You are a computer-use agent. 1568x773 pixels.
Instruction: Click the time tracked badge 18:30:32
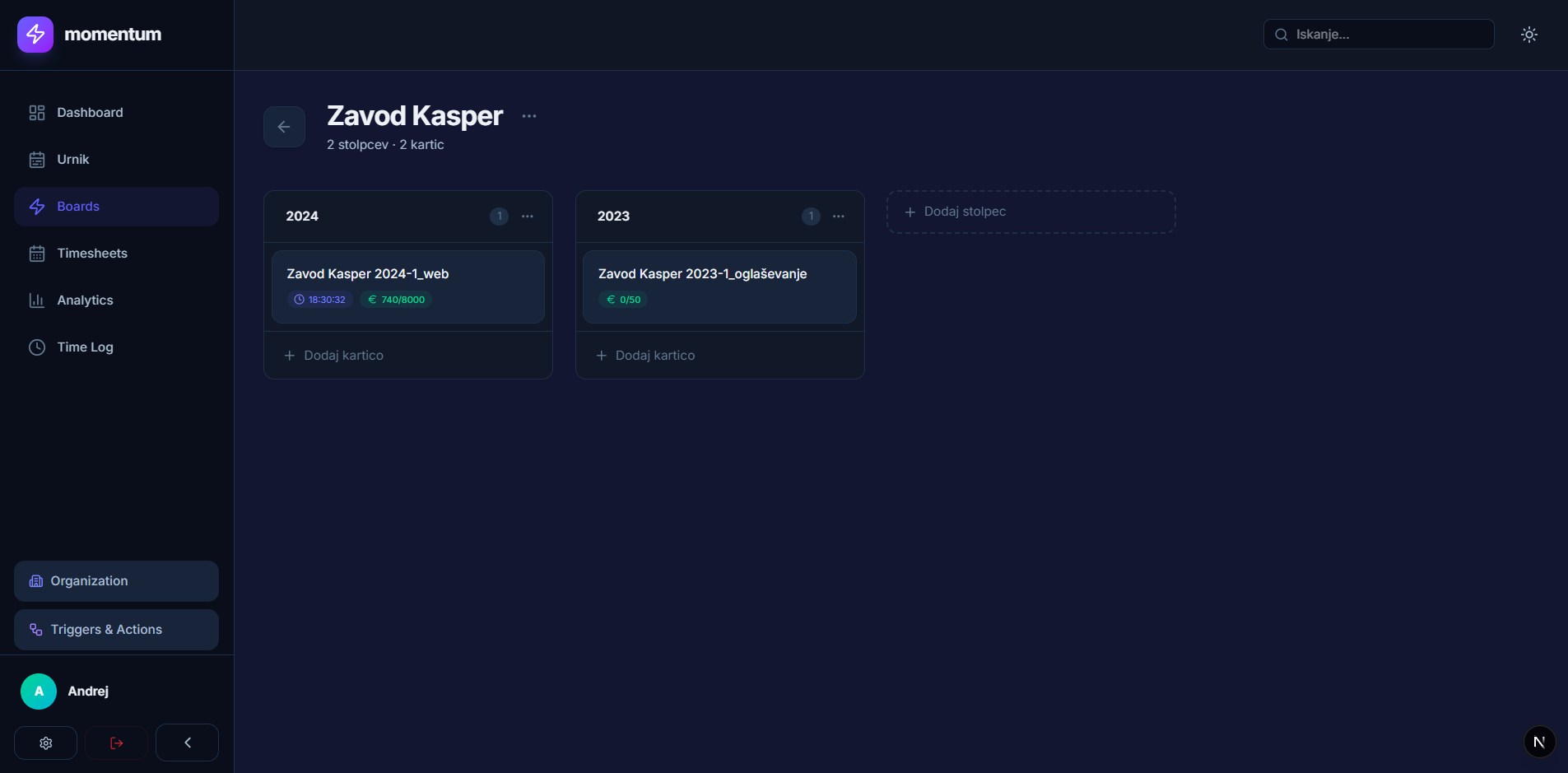(320, 300)
